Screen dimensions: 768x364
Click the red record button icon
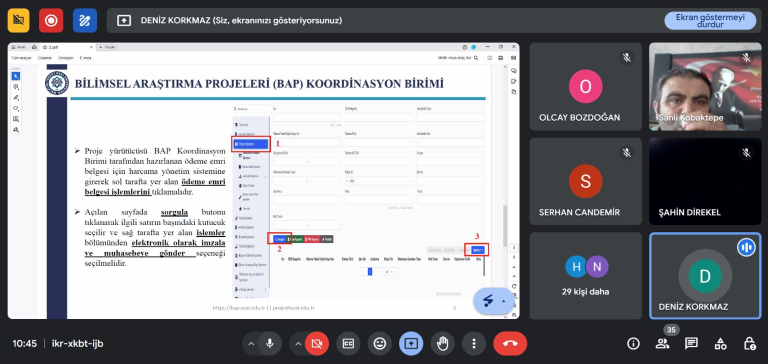pos(51,21)
